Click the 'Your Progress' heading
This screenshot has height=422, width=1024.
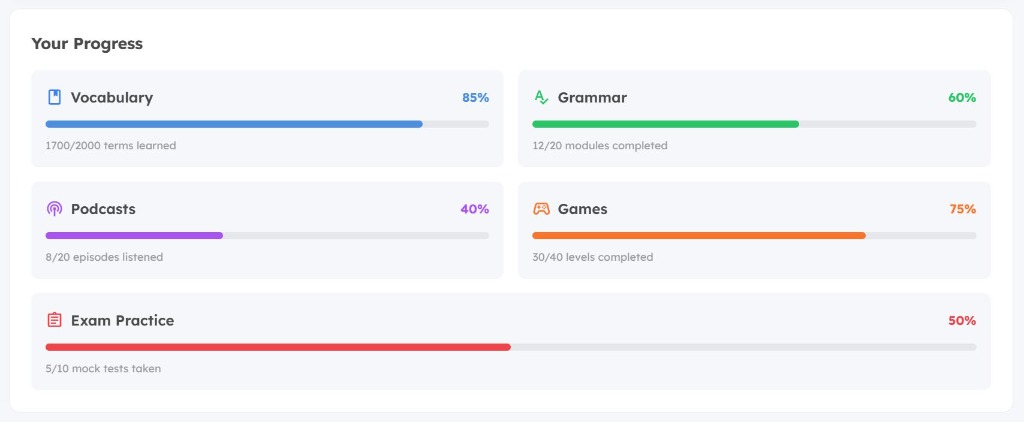(87, 44)
